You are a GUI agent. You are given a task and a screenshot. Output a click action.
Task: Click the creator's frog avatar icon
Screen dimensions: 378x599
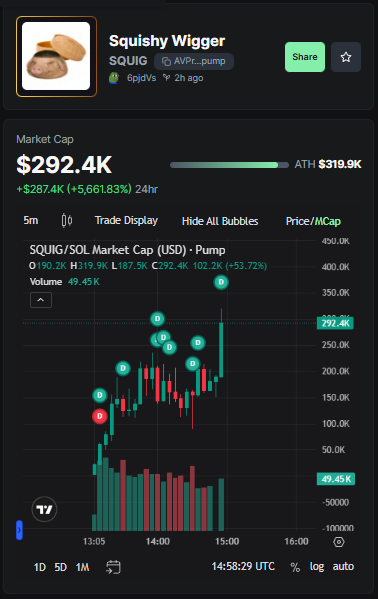tap(114, 78)
